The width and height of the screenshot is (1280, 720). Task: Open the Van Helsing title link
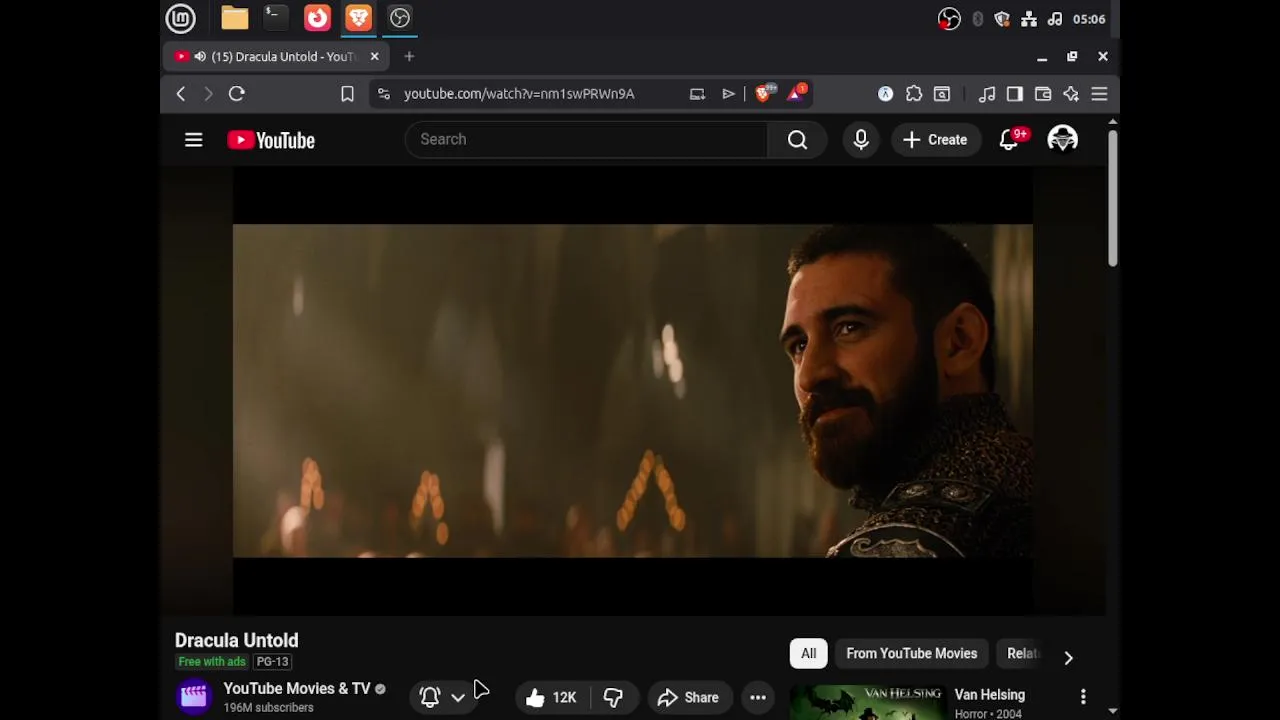point(990,695)
